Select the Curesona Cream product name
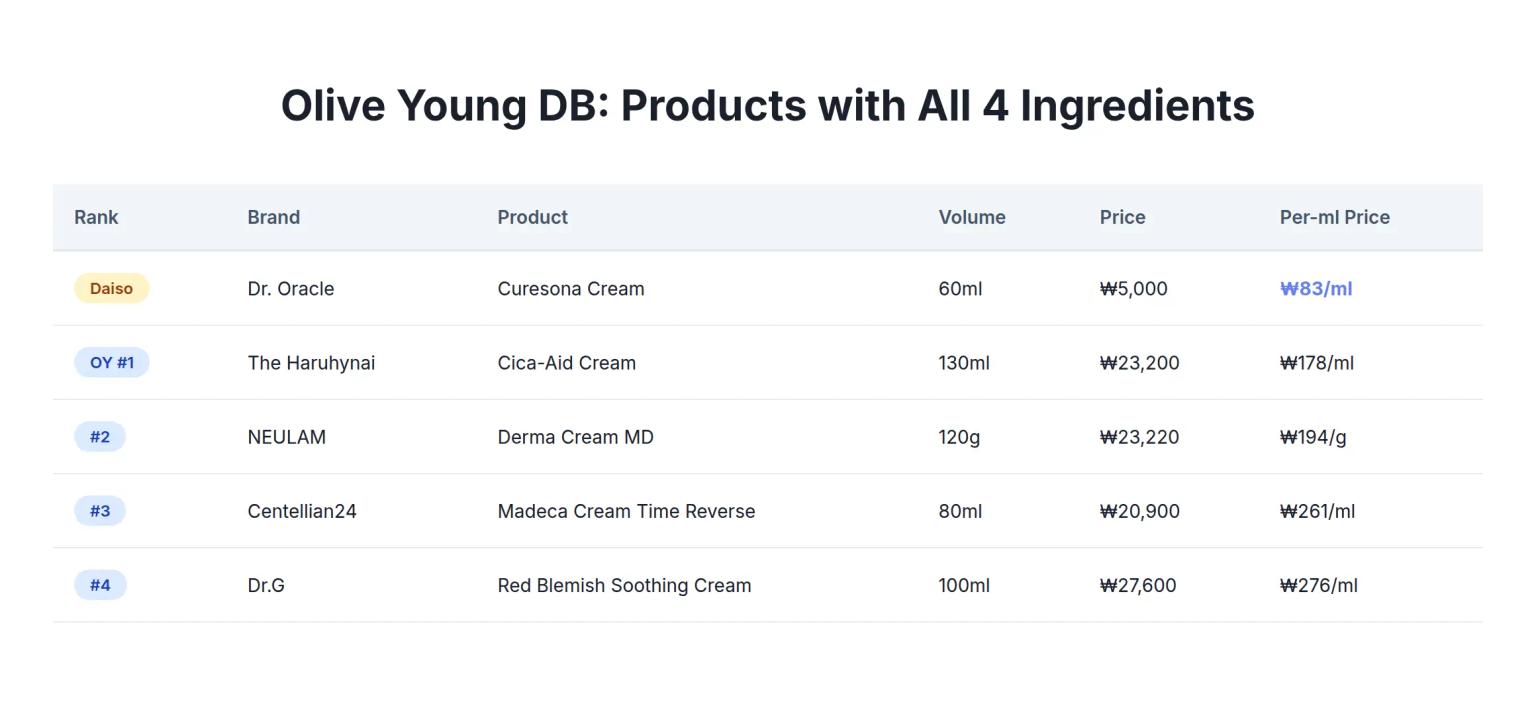This screenshot has width=1536, height=702. (x=570, y=289)
